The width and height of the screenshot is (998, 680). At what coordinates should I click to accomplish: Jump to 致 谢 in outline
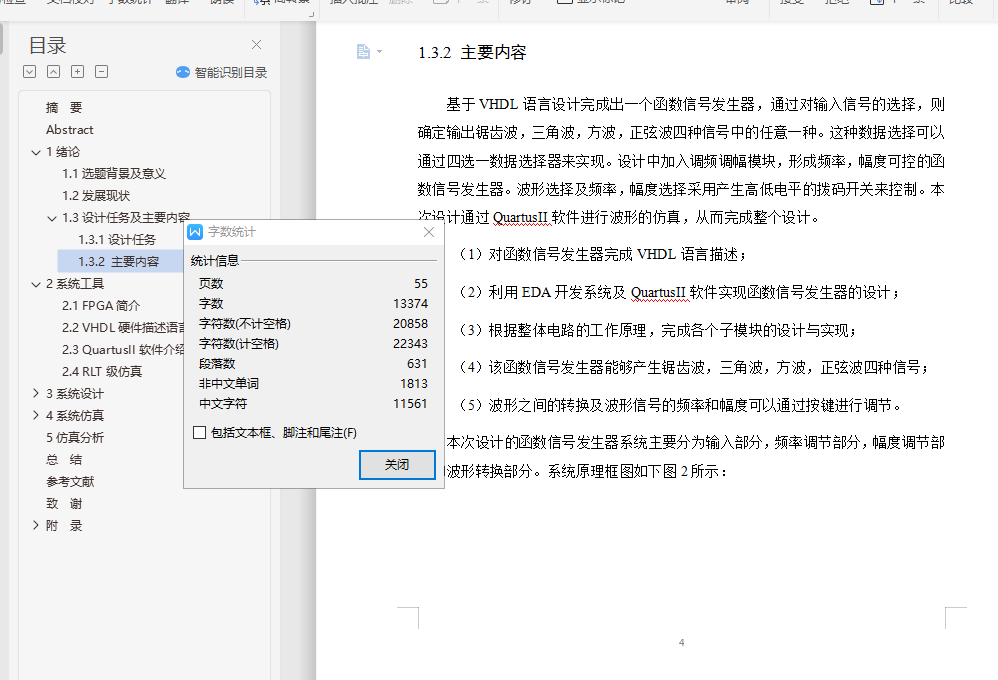coord(64,504)
